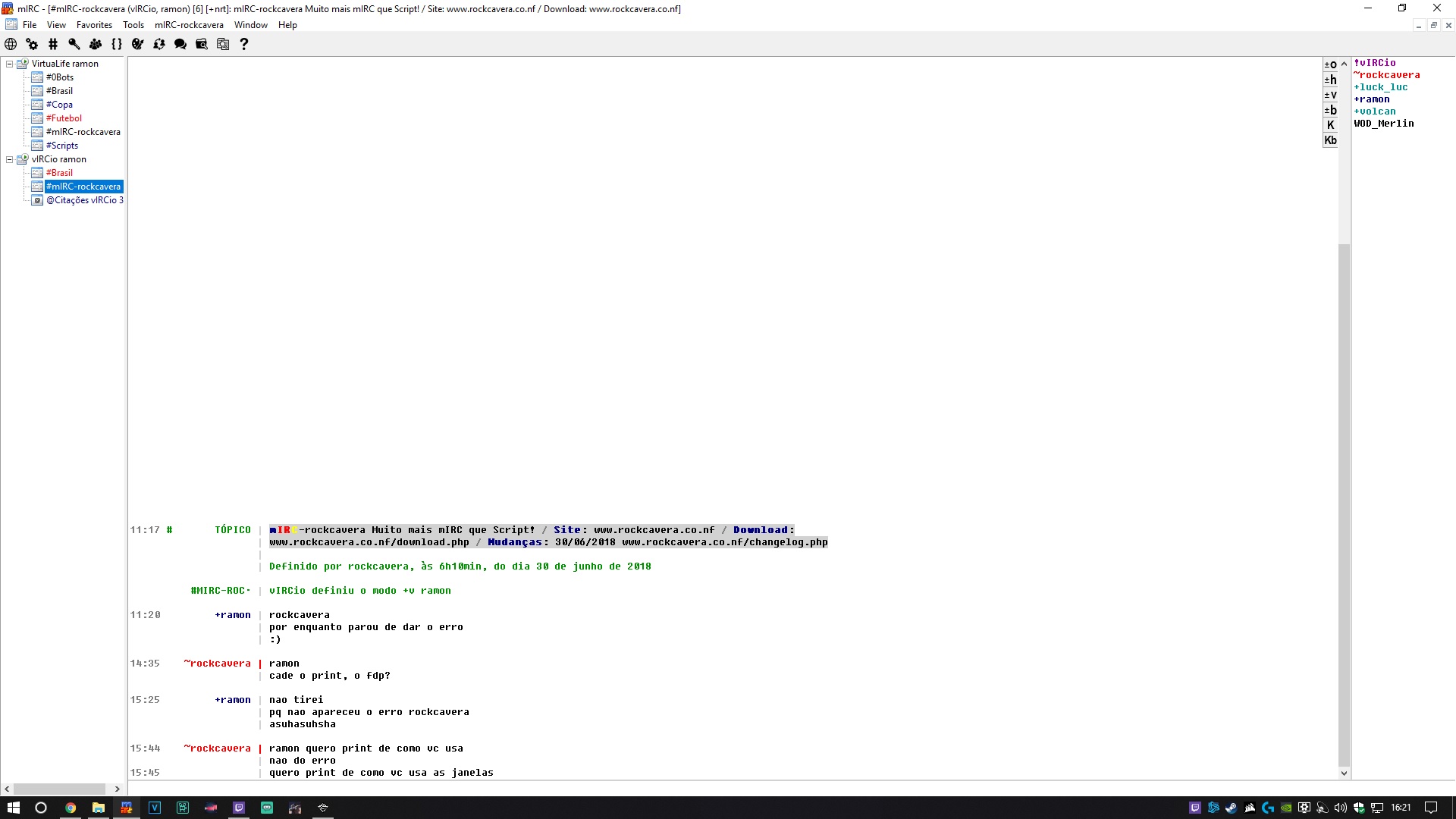The width and height of the screenshot is (1456, 819).
Task: Open Options via the gears toolbar icon
Action: 32,44
